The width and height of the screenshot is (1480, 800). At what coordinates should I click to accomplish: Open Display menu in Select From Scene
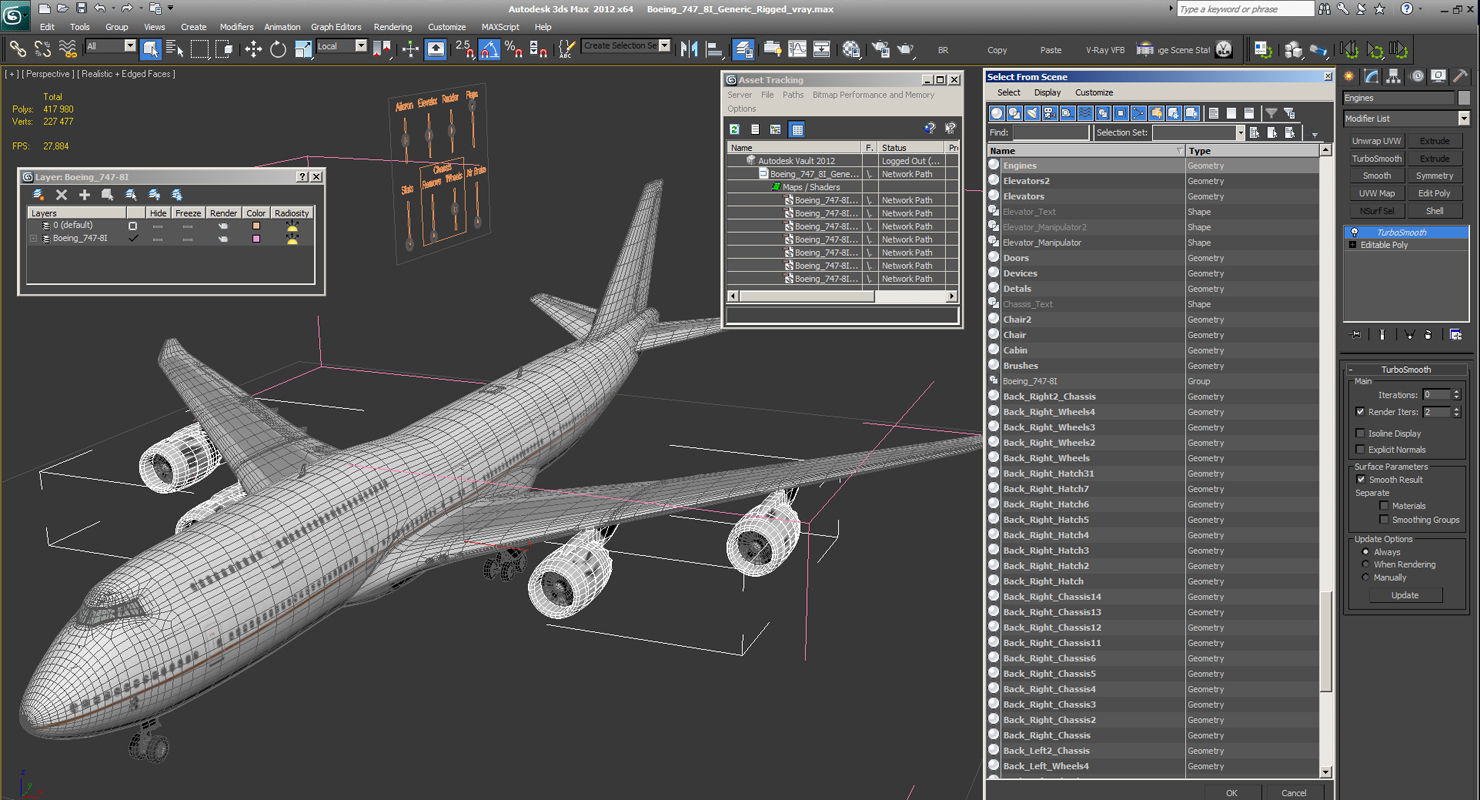point(1047,92)
